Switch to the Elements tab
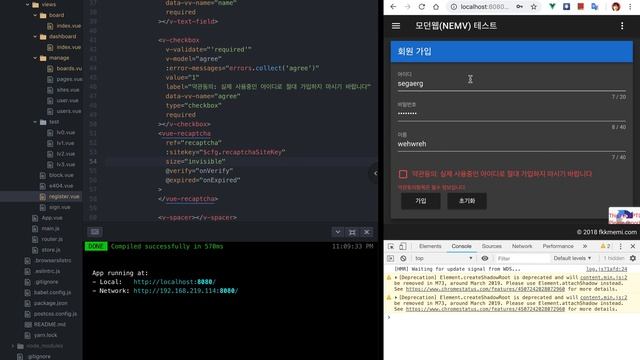Viewport: 640px width, 360px height. [430, 246]
